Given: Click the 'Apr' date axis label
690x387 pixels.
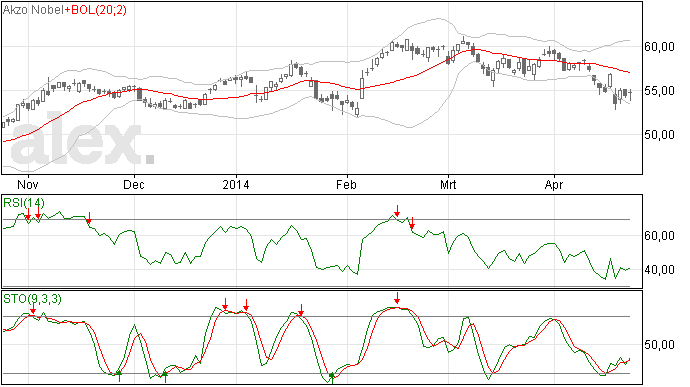Looking at the screenshot, I should tap(554, 185).
